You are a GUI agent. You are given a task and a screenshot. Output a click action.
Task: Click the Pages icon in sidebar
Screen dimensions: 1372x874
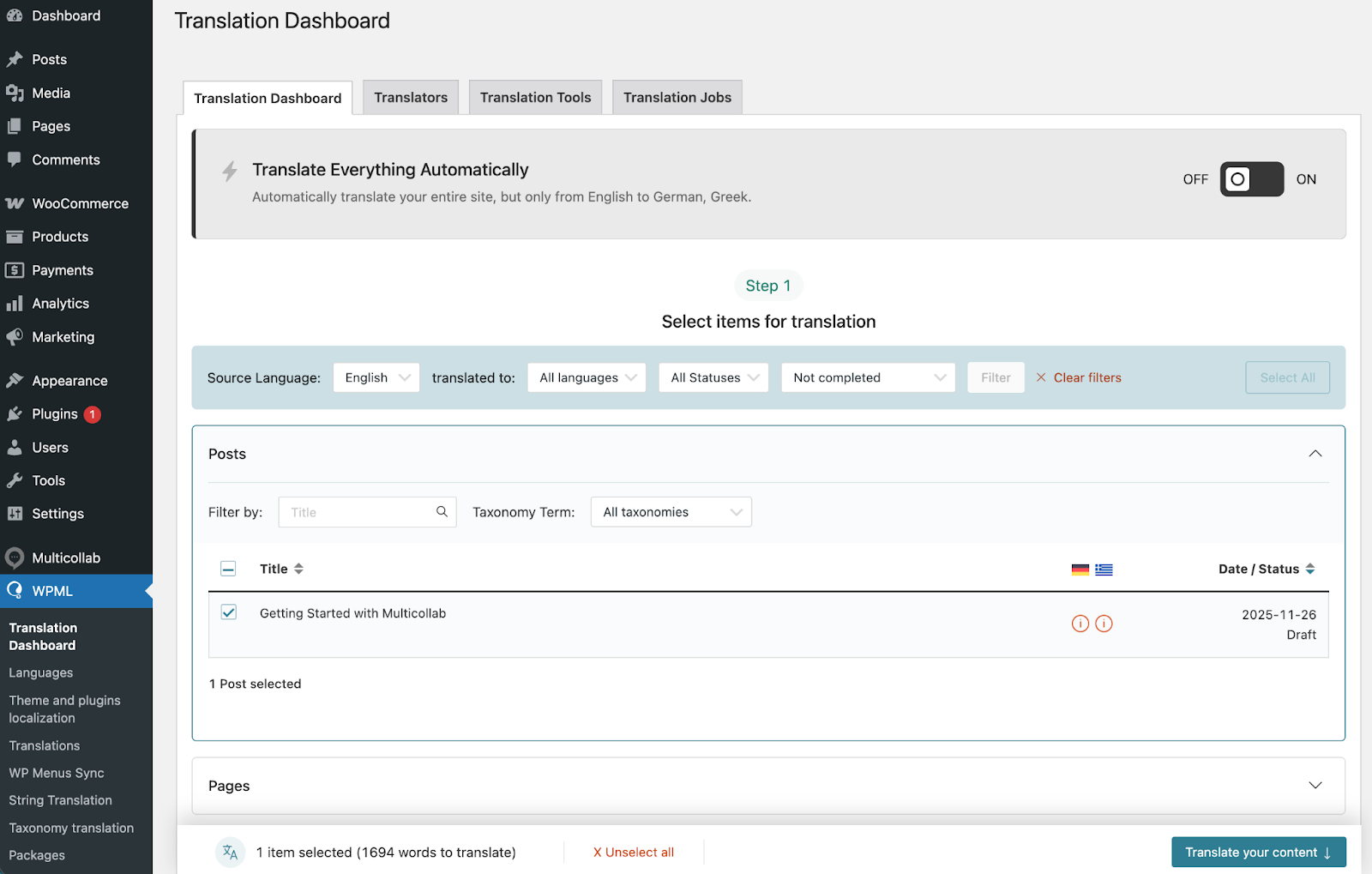(15, 126)
